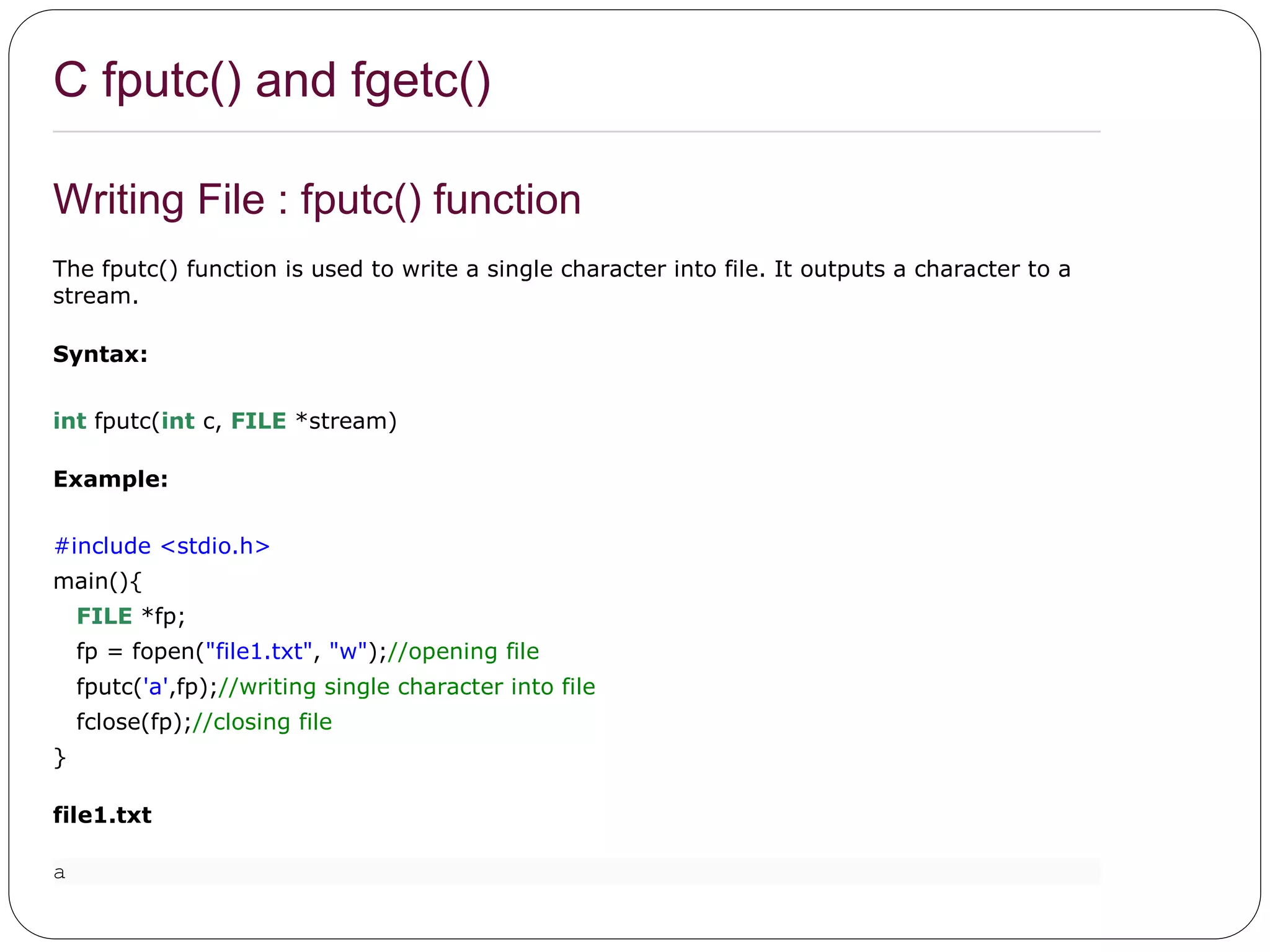
Task: Click the 'main(){' code line
Action: (x=97, y=581)
